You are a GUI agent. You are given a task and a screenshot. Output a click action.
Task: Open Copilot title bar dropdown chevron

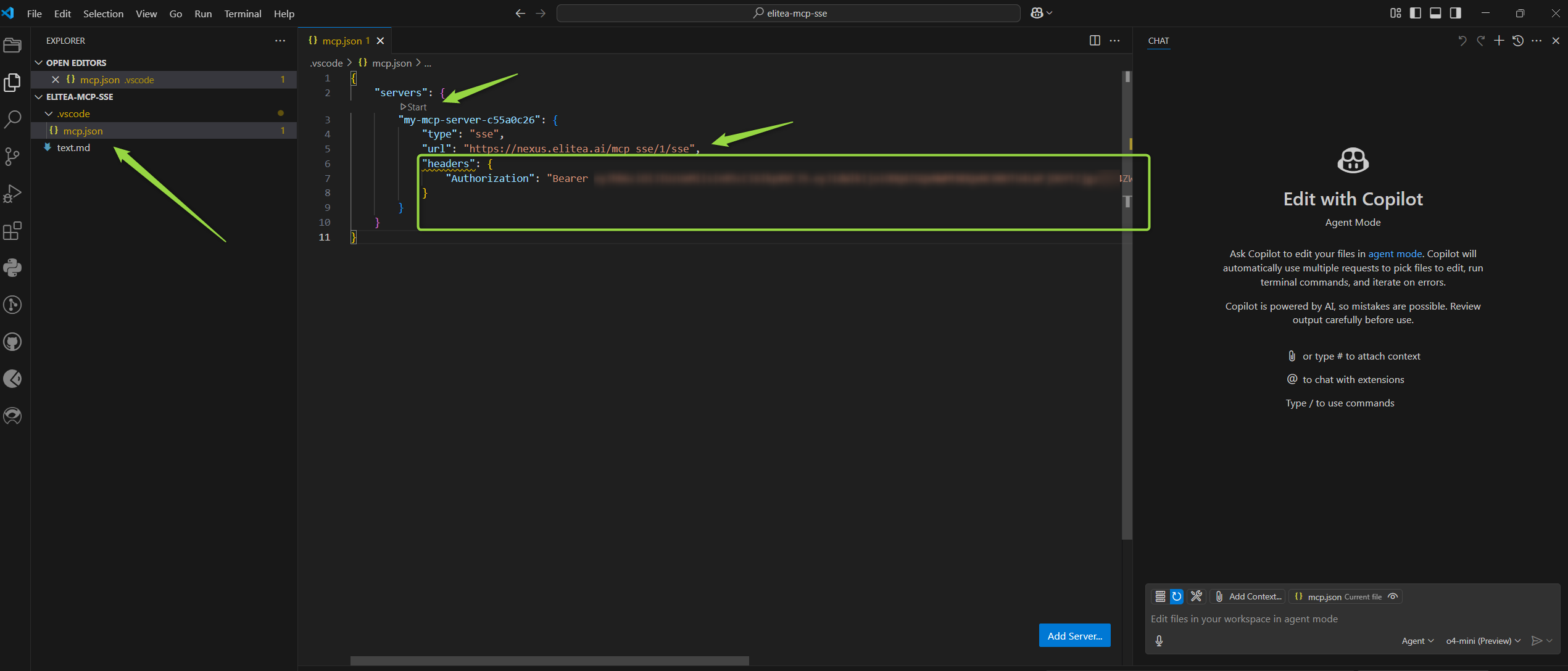(1050, 13)
